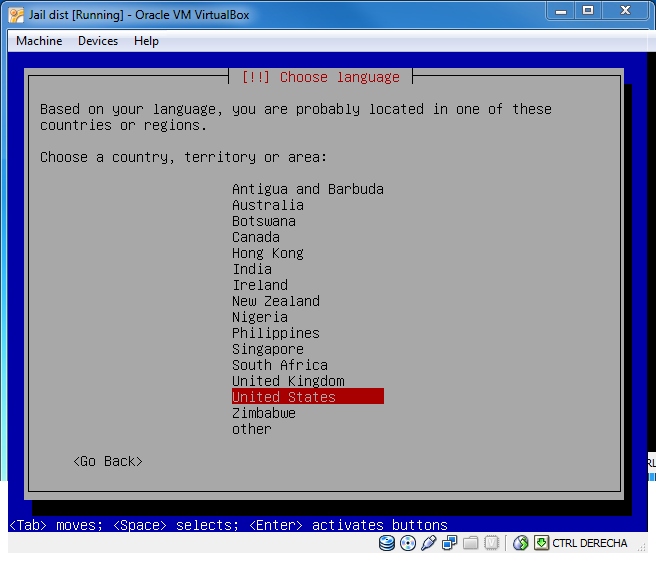Activate the <Go Back> button

tap(108, 461)
